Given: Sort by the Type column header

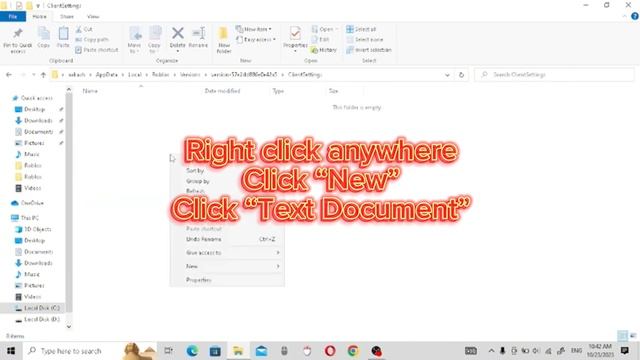Looking at the screenshot, I should click(278, 91).
